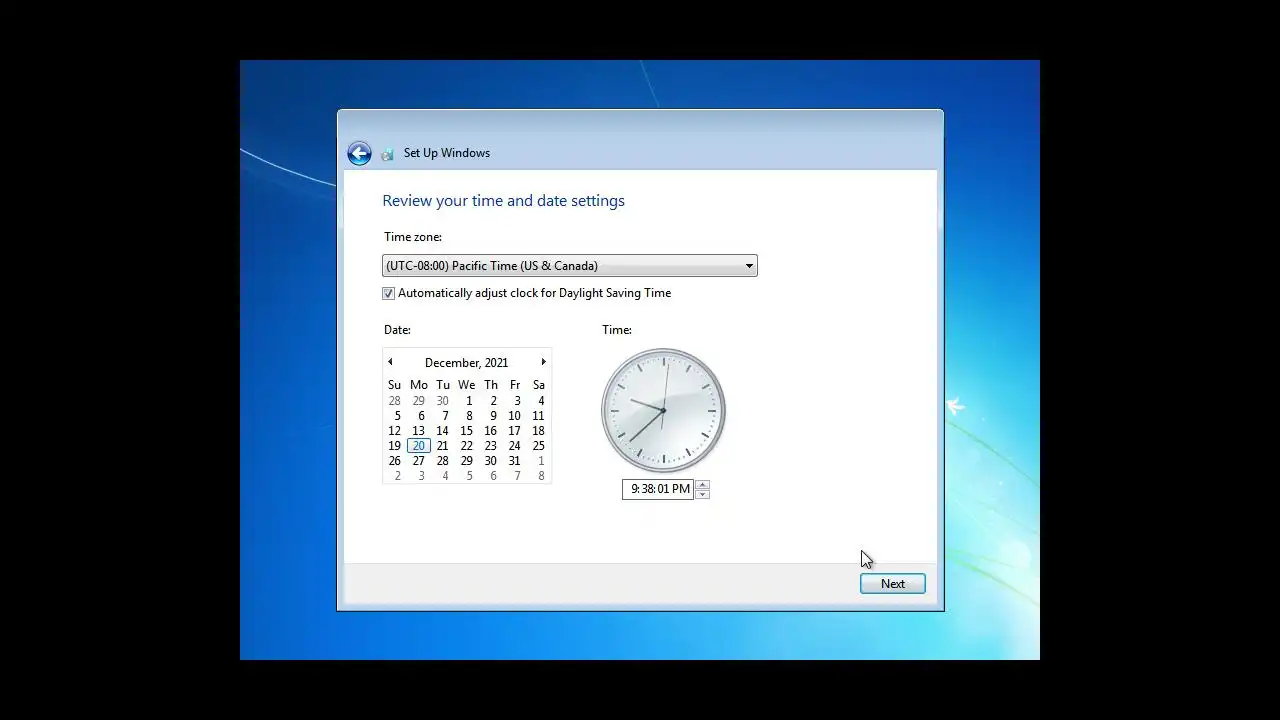Image resolution: width=1280 pixels, height=720 pixels.
Task: Select December 22 in the calendar
Action: (467, 446)
